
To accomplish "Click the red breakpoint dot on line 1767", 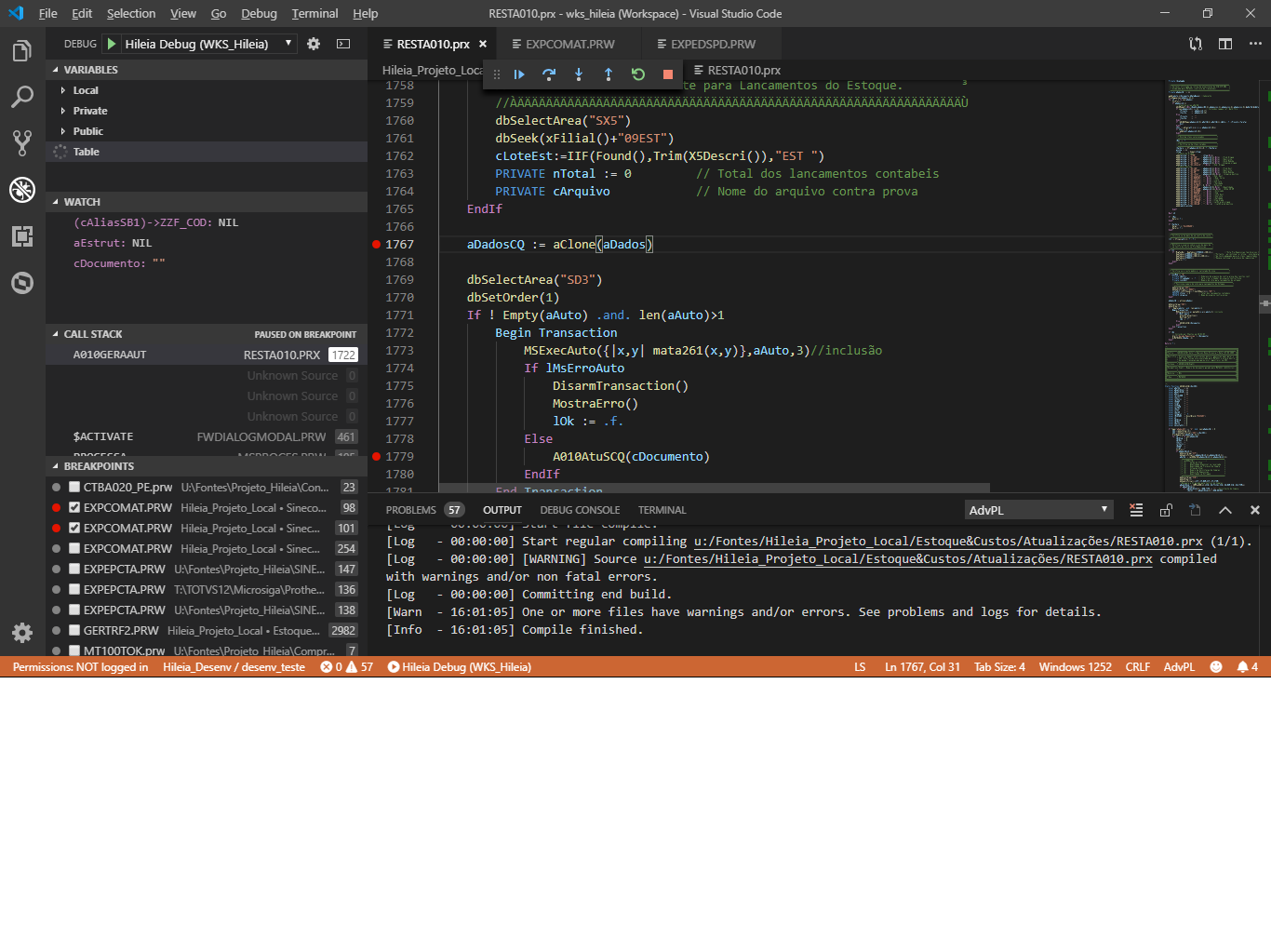I will pos(378,244).
